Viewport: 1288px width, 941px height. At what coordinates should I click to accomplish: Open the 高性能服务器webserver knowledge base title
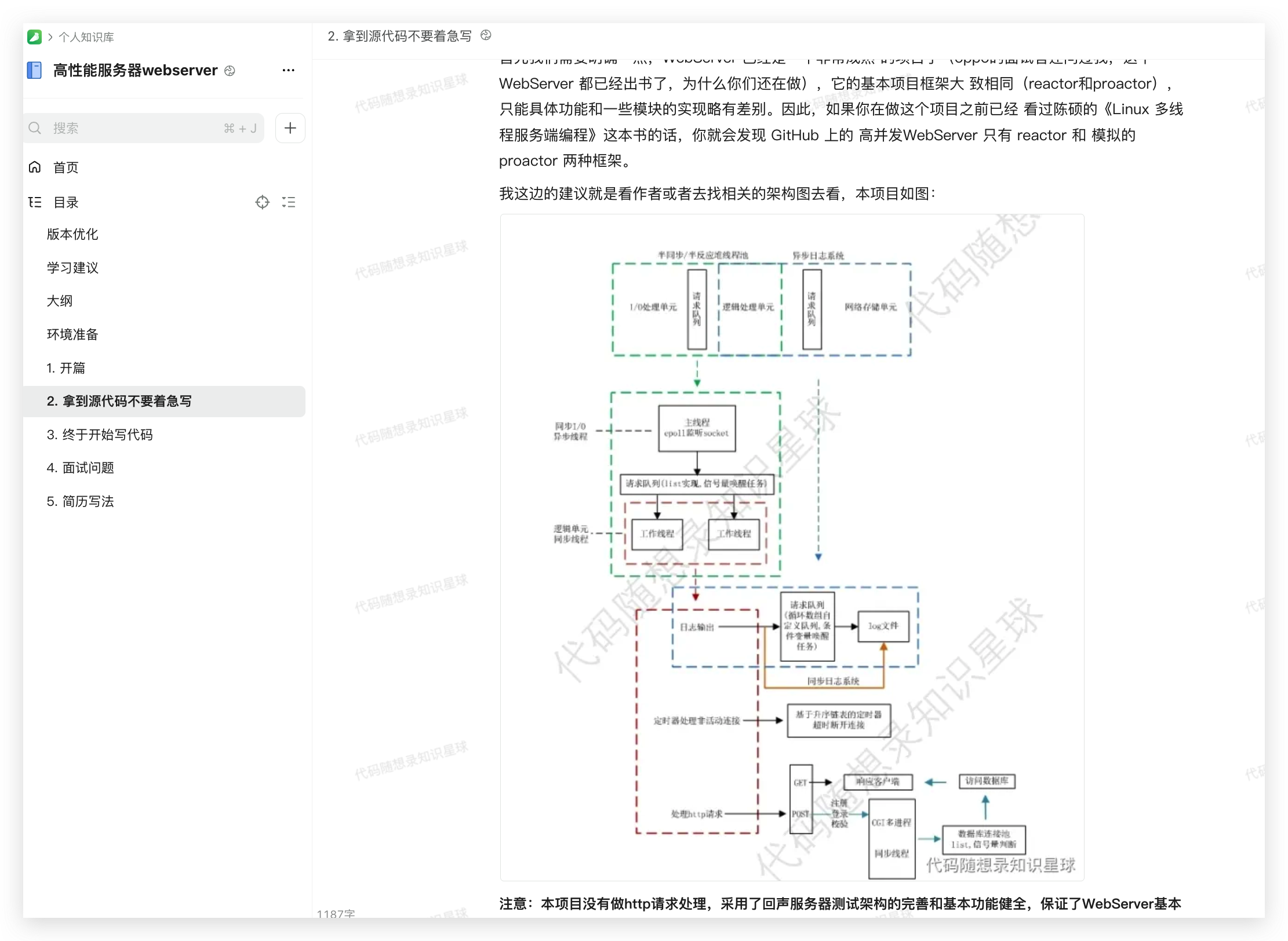click(x=135, y=70)
